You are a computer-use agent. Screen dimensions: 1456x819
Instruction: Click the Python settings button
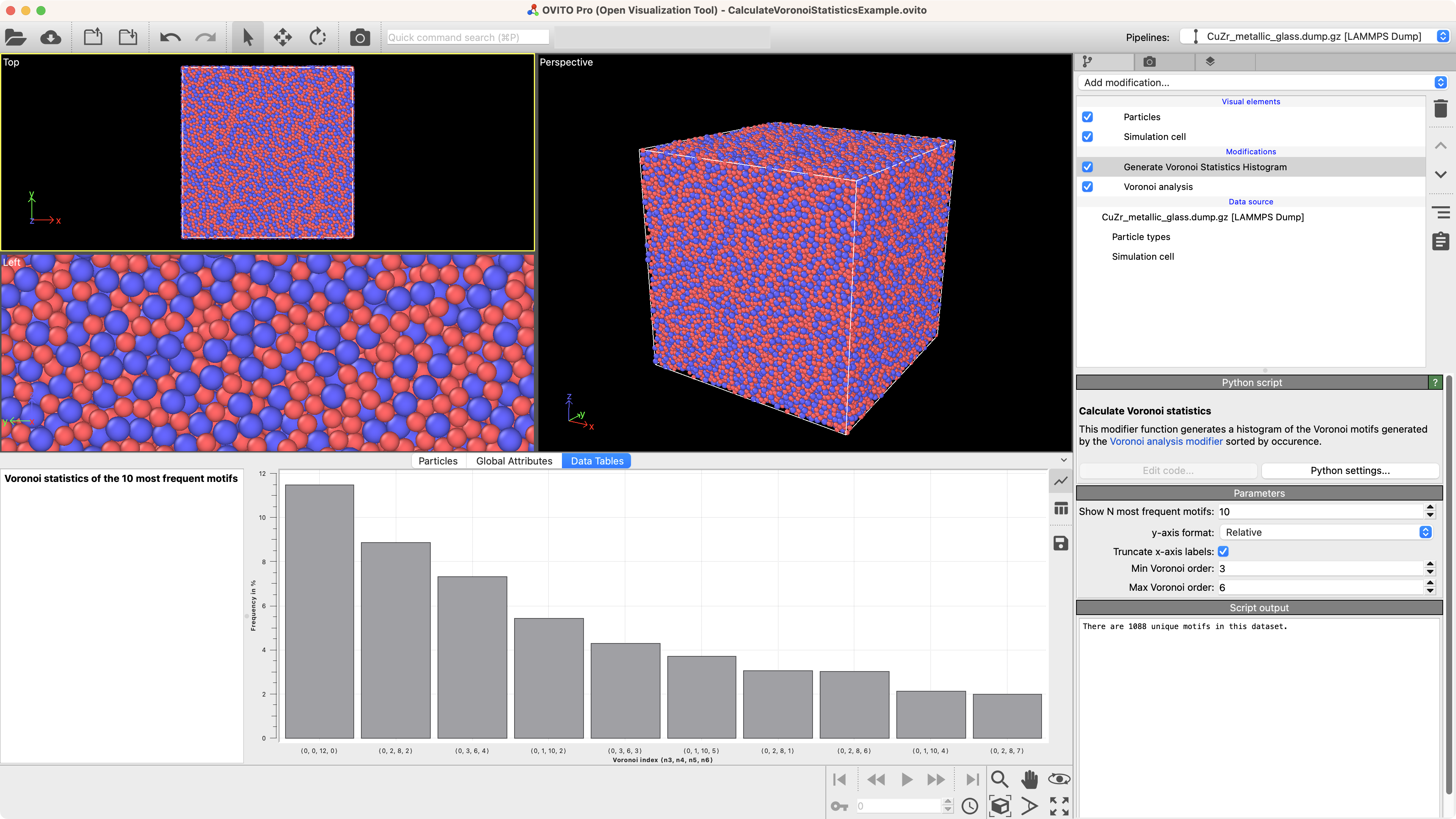[x=1349, y=471]
